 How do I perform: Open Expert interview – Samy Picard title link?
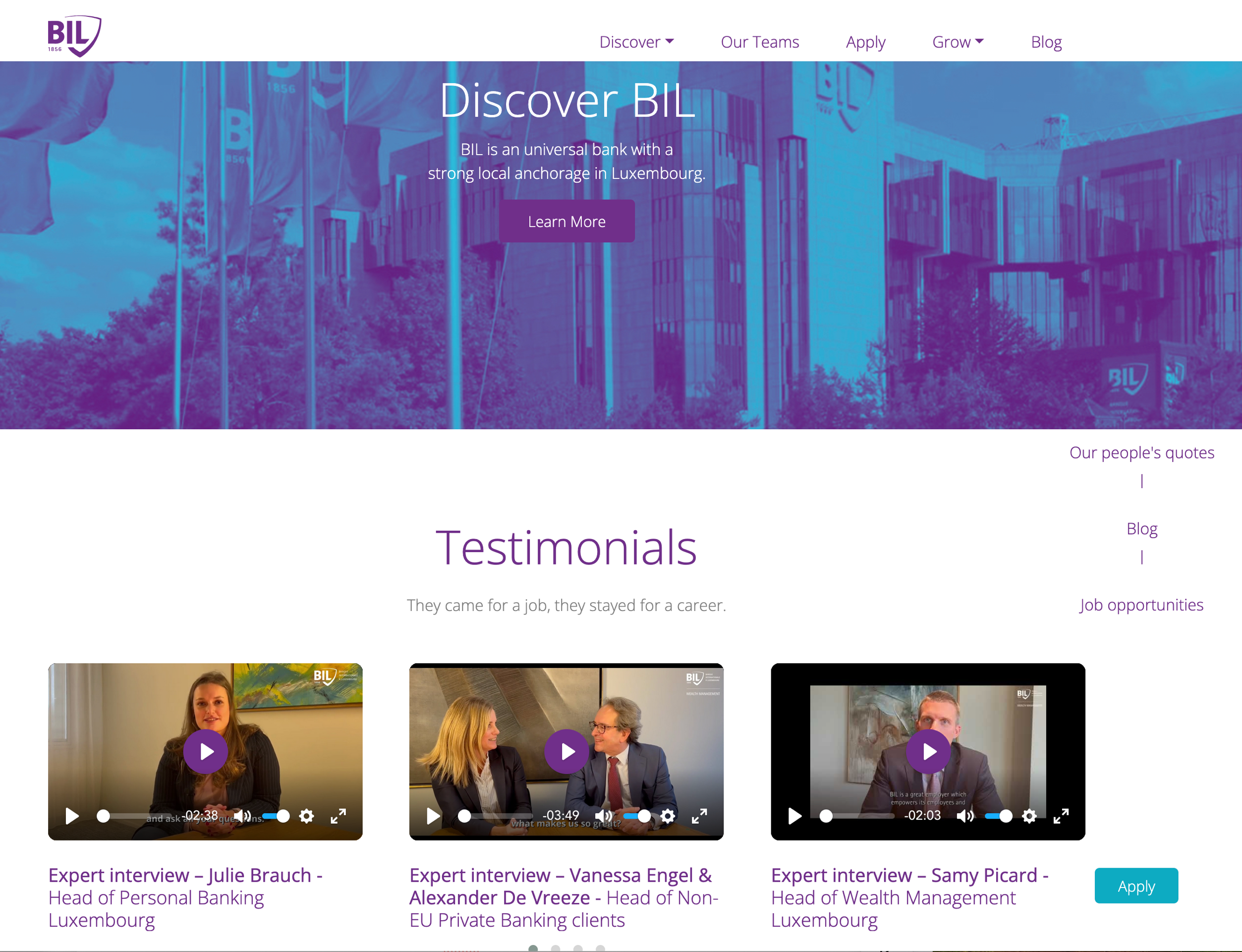pyautogui.click(x=910, y=897)
